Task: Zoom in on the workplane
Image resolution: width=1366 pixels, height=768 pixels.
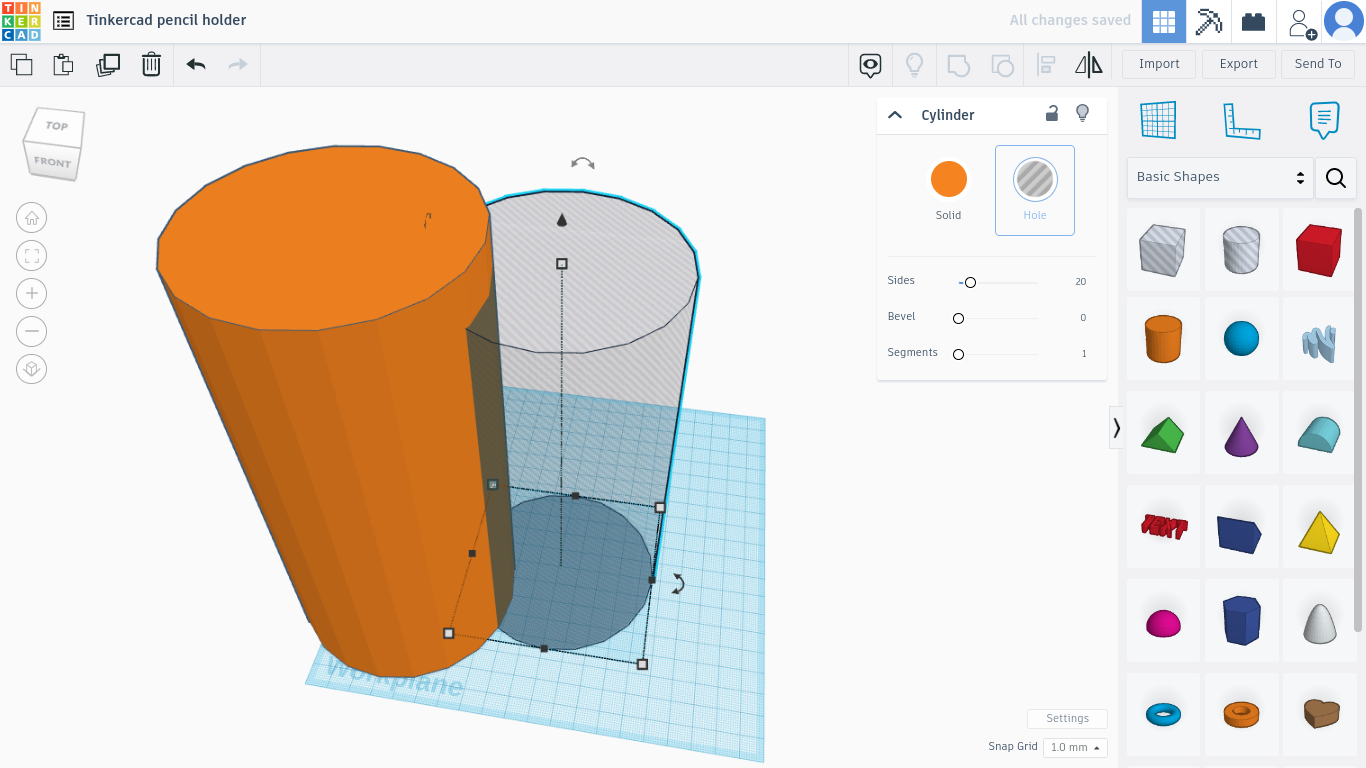Action: (x=32, y=293)
